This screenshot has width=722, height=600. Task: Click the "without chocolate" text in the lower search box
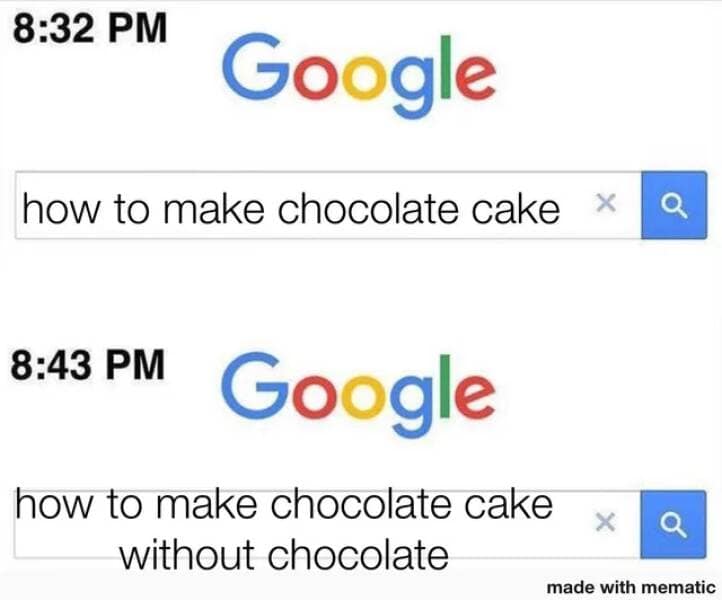pyautogui.click(x=284, y=555)
